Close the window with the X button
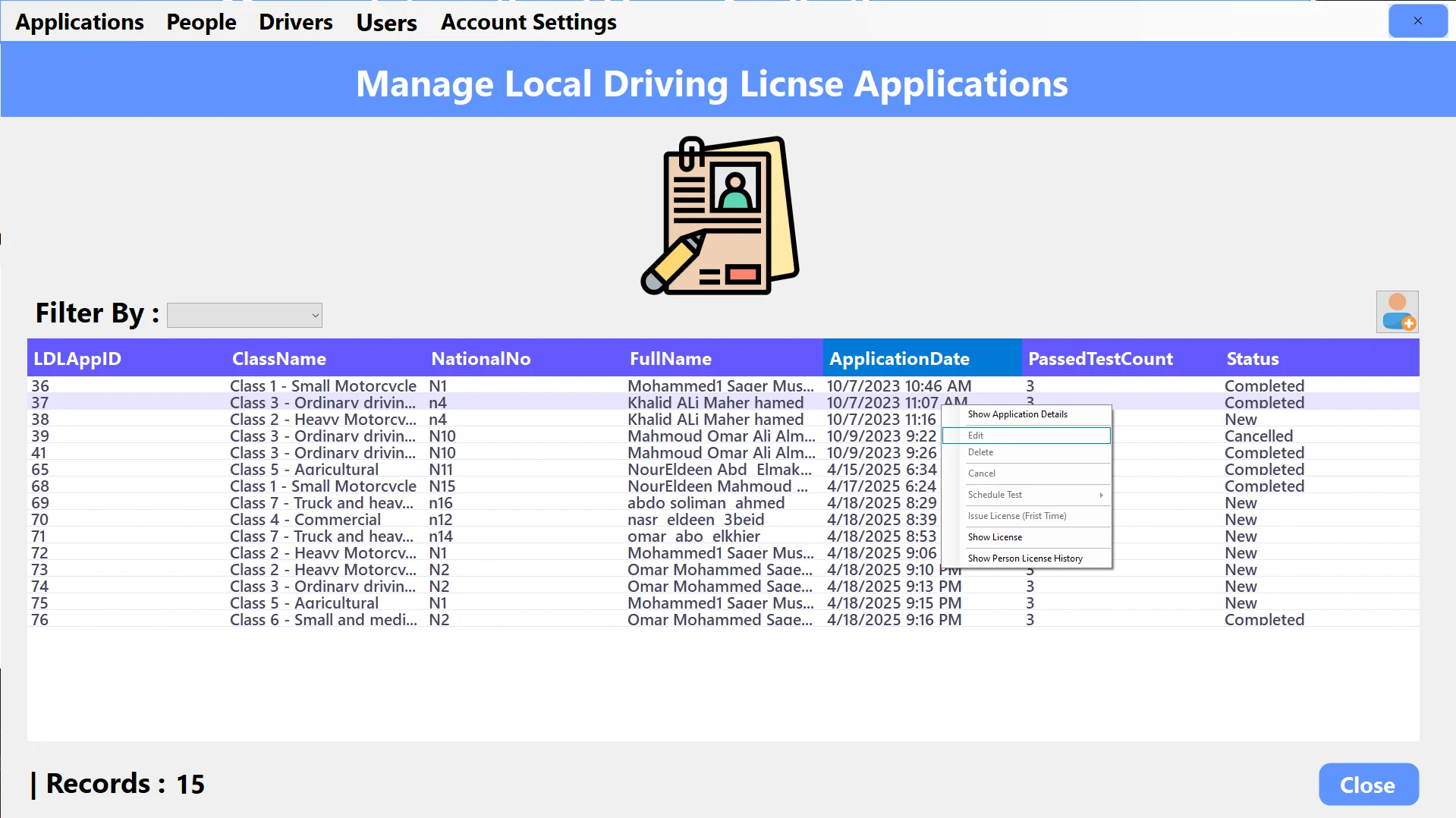The height and width of the screenshot is (818, 1456). [x=1417, y=20]
